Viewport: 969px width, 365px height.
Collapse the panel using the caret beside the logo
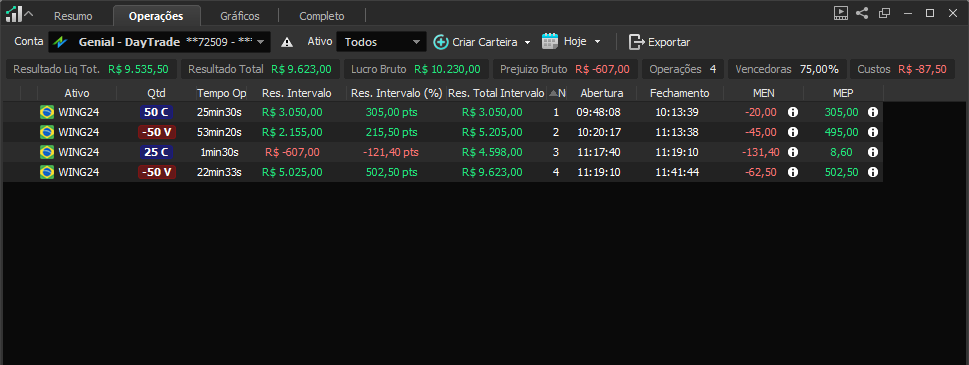29,14
